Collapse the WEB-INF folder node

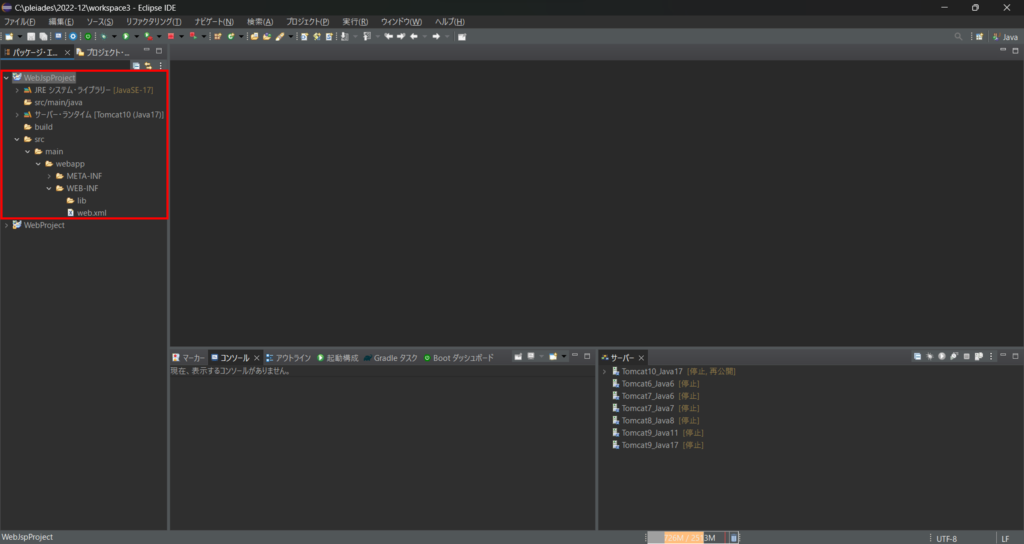click(x=48, y=188)
